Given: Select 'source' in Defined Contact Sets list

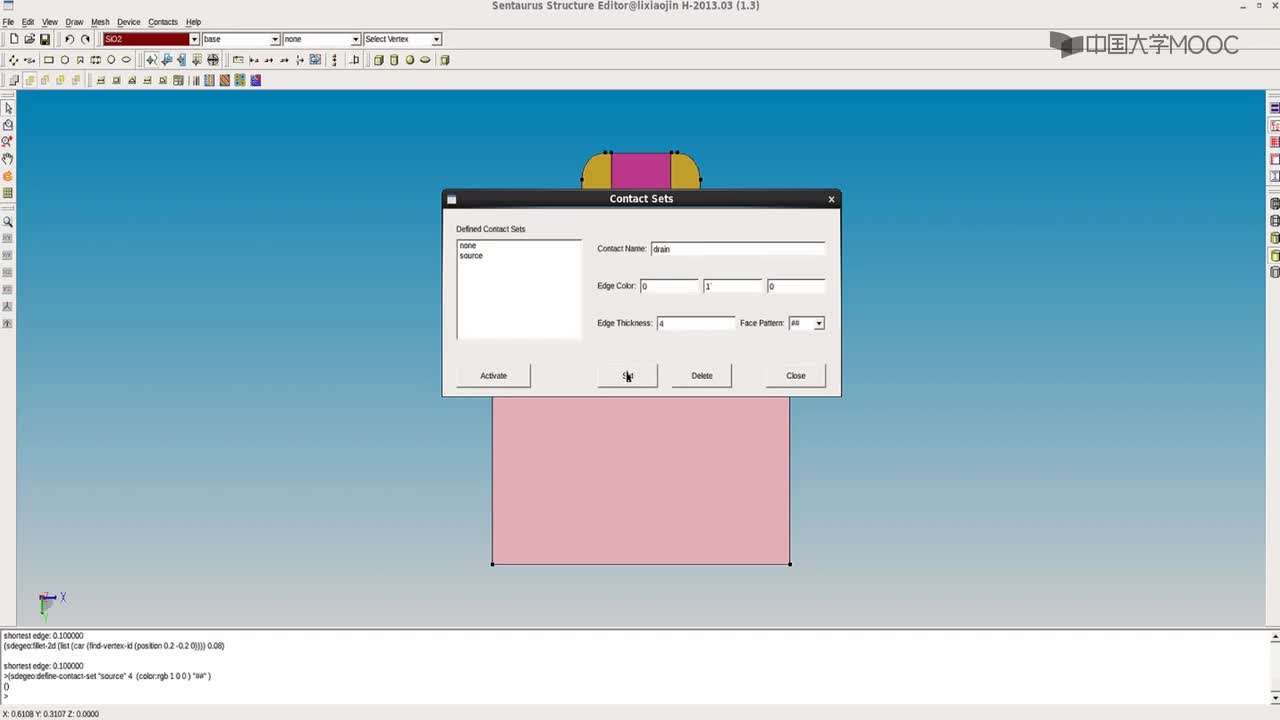Looking at the screenshot, I should [x=471, y=256].
